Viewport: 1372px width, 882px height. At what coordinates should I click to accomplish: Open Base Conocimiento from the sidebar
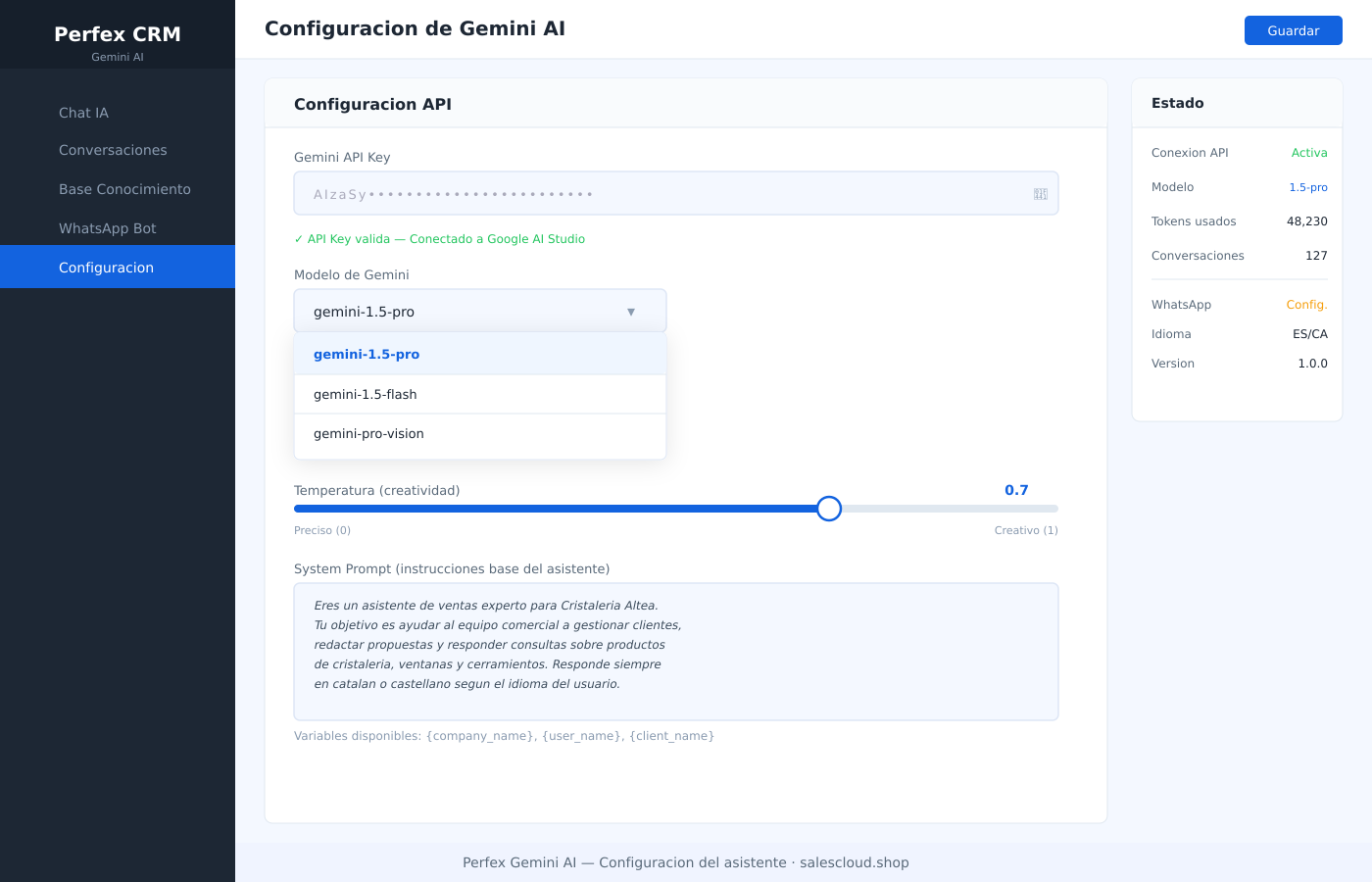coord(124,189)
